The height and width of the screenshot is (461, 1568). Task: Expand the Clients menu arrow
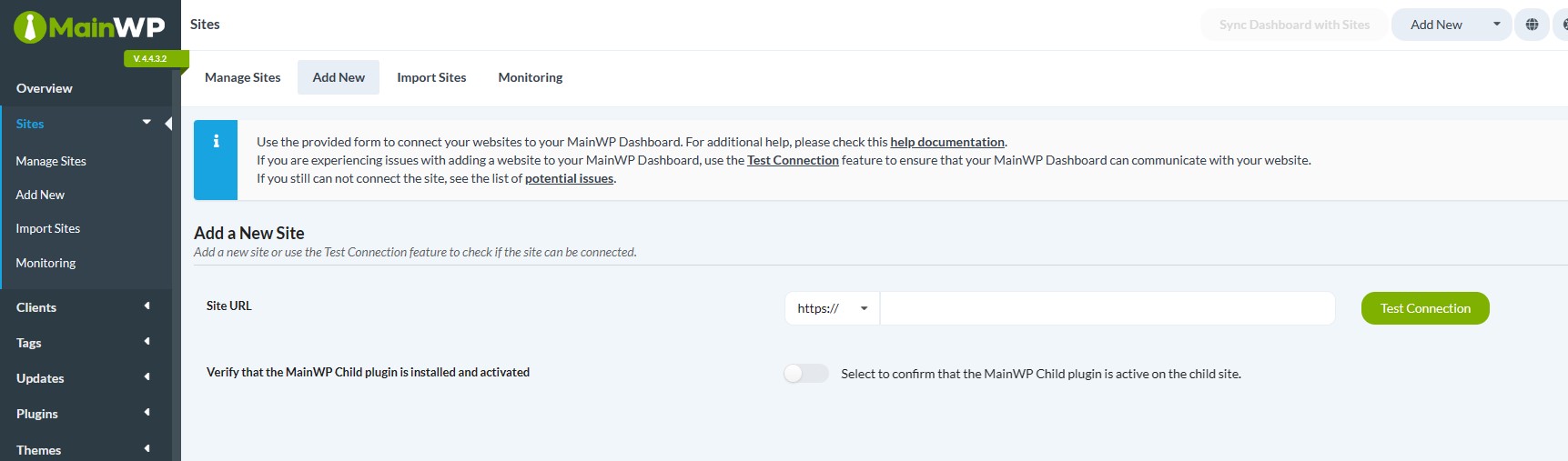point(147,306)
